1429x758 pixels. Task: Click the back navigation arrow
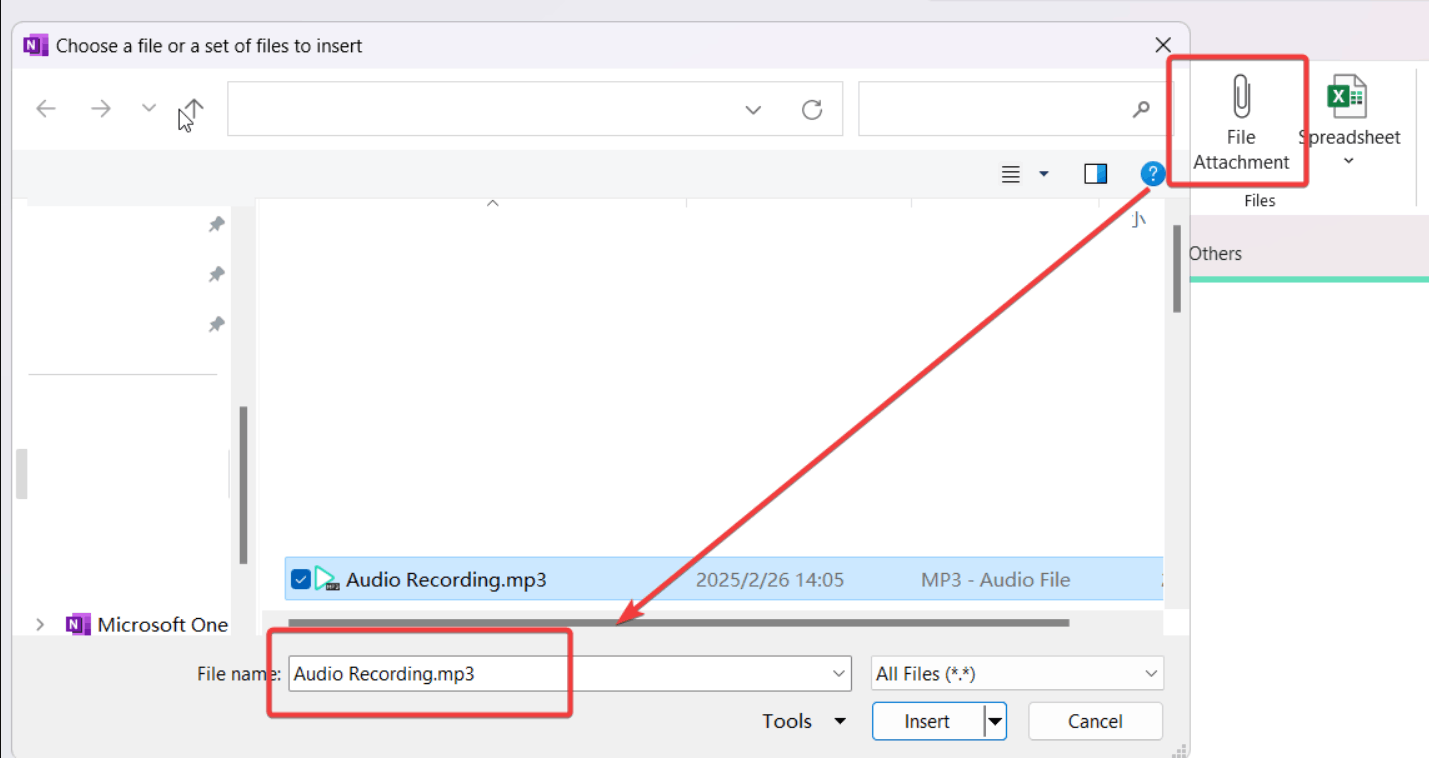(45, 108)
